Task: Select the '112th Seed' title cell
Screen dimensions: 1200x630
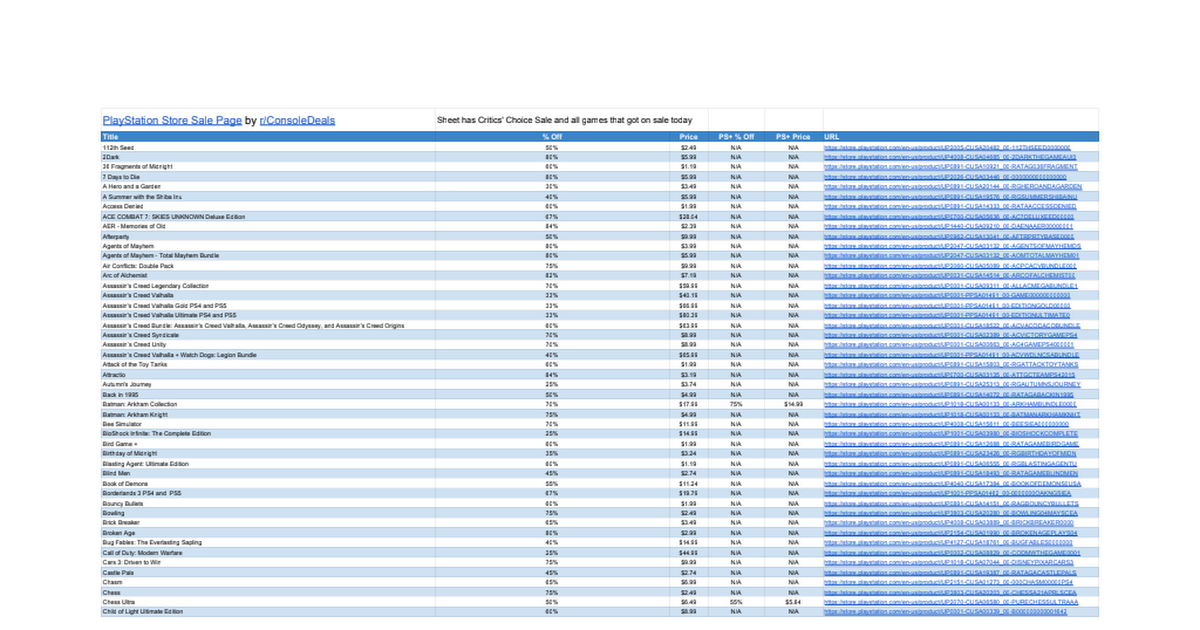Action: point(269,147)
